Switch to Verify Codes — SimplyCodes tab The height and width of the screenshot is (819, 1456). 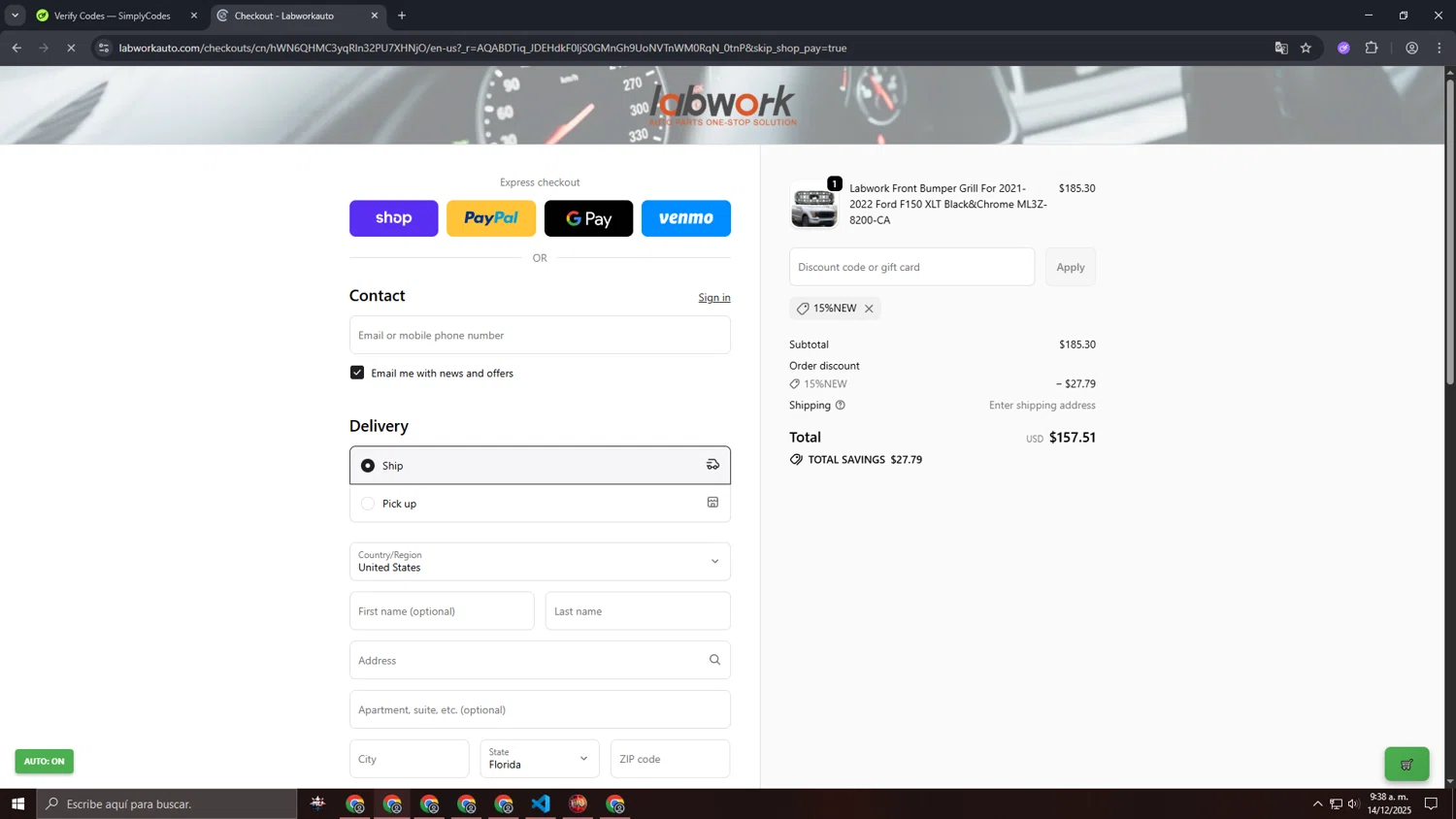[112, 16]
